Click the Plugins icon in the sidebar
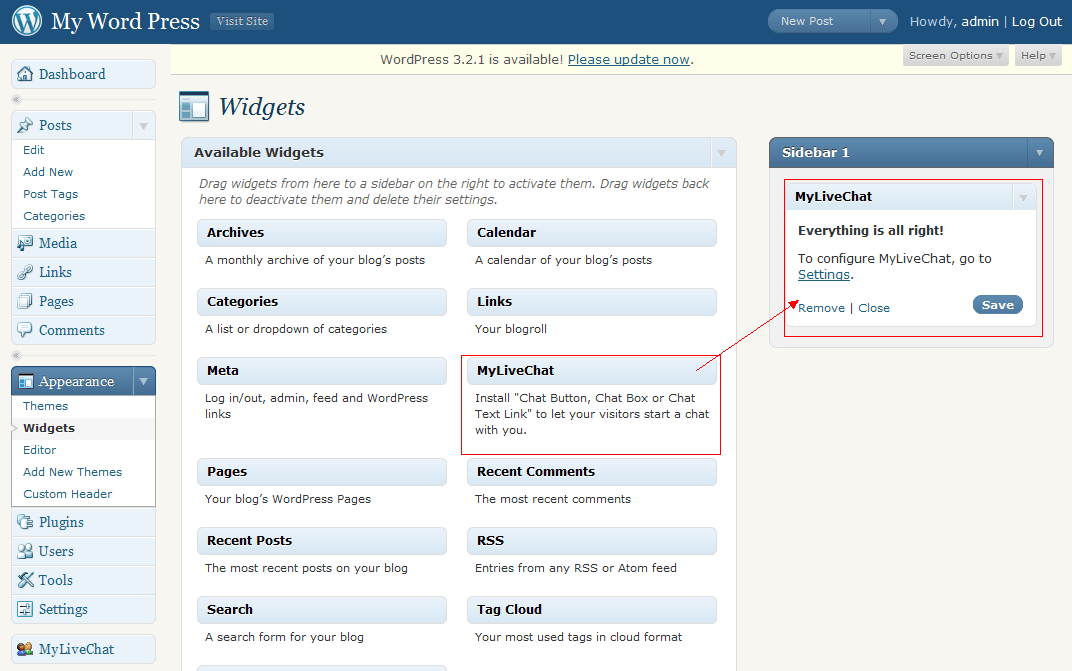This screenshot has width=1072, height=671. [26, 522]
